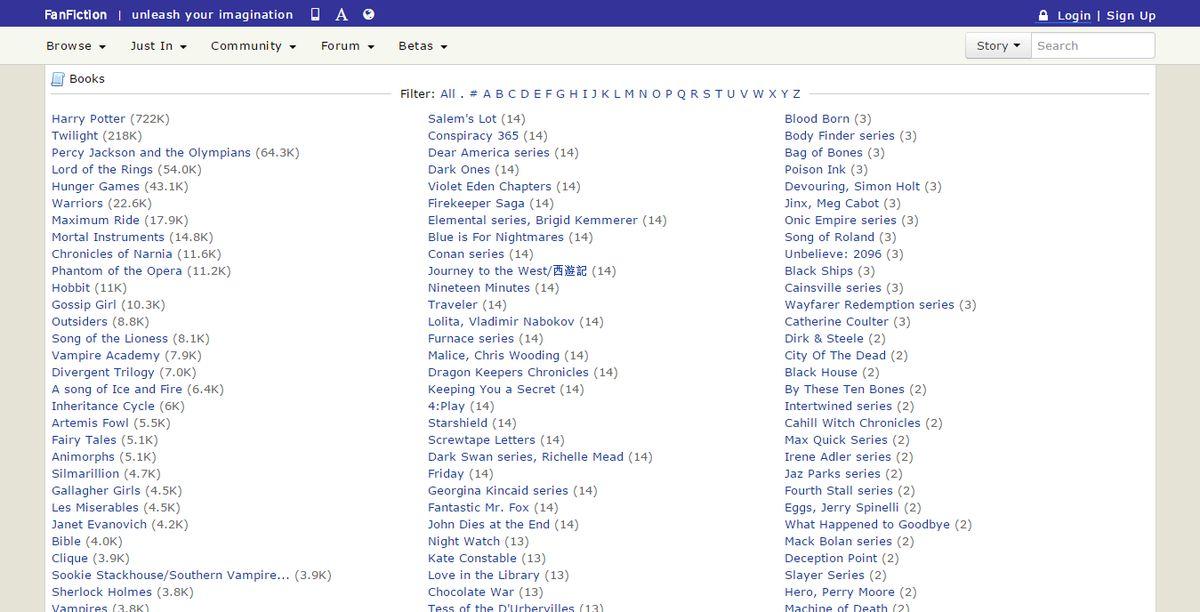Screen dimensions: 1200x612
Task: Open the Artemis Fowl category
Action: click(90, 424)
